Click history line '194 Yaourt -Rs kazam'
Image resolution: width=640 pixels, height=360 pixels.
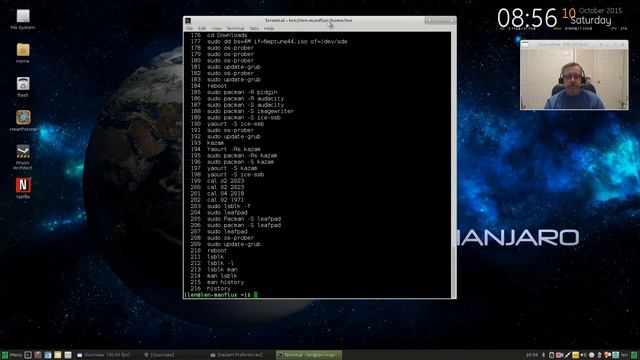pyautogui.click(x=226, y=149)
